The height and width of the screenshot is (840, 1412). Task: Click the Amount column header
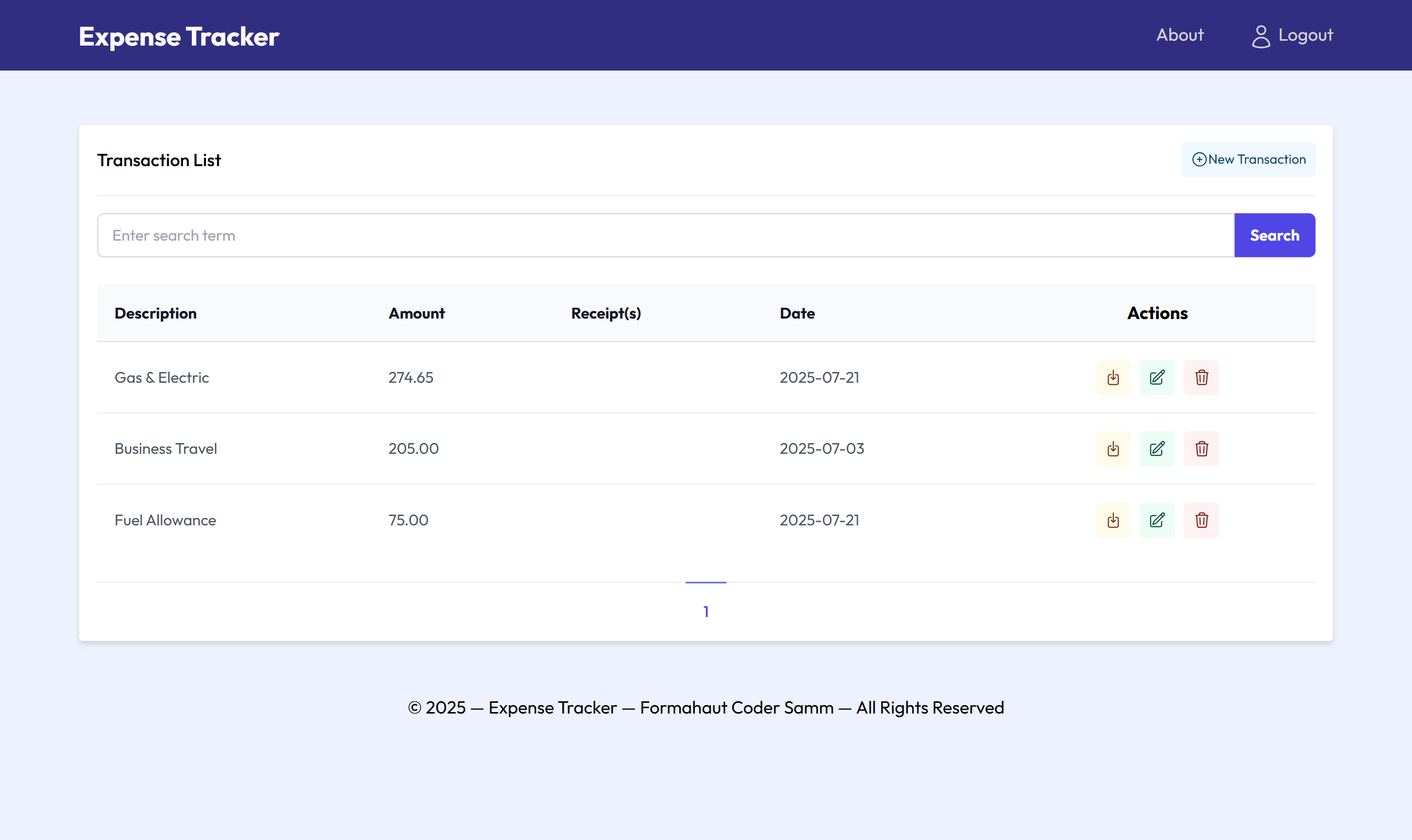(x=416, y=314)
